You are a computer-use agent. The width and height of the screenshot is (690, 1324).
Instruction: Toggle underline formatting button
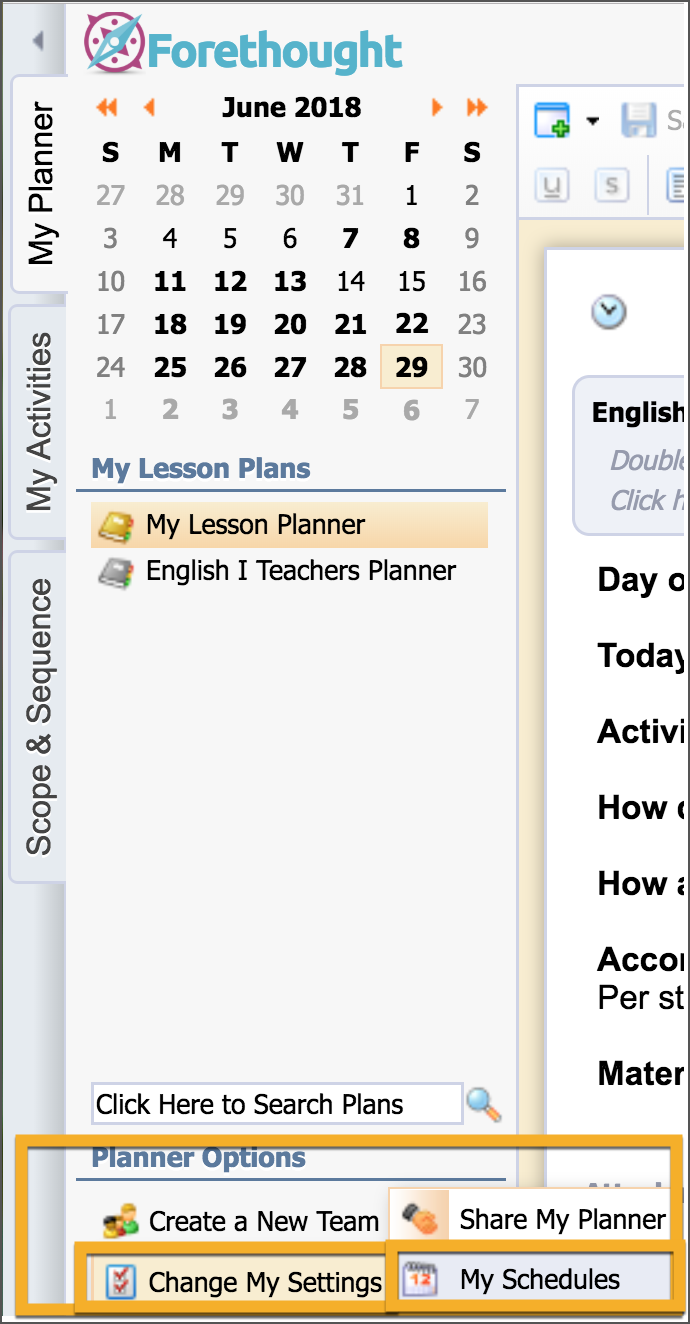click(551, 185)
